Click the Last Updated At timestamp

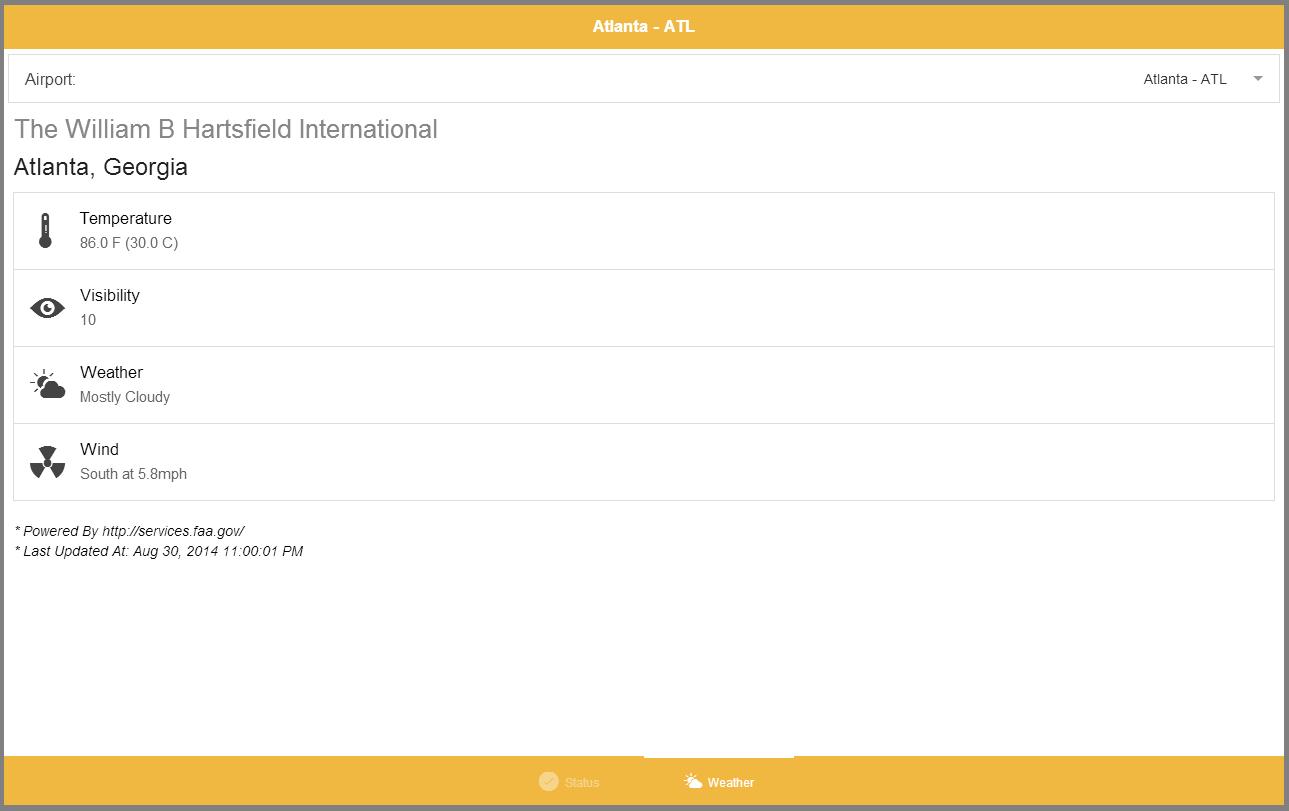coord(217,551)
